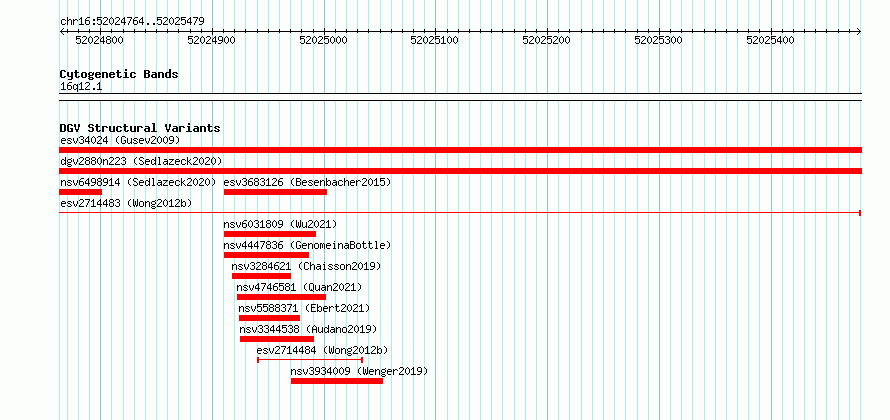Click the DGV Structural Variants track heading
890x420 pixels.
pyautogui.click(x=140, y=128)
